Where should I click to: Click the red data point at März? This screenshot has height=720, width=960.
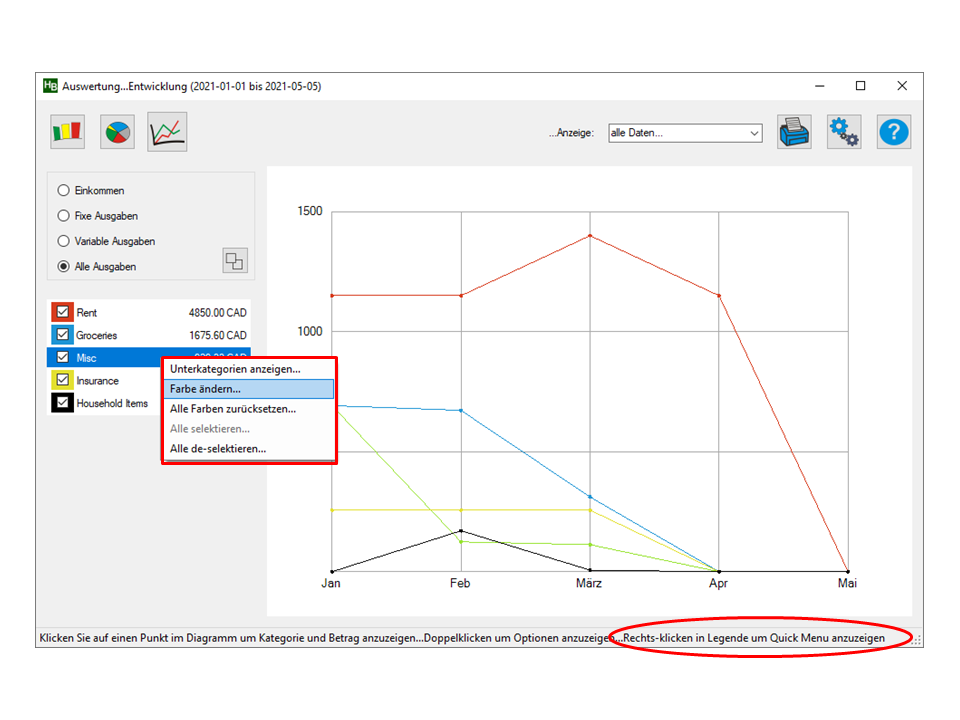coord(590,236)
